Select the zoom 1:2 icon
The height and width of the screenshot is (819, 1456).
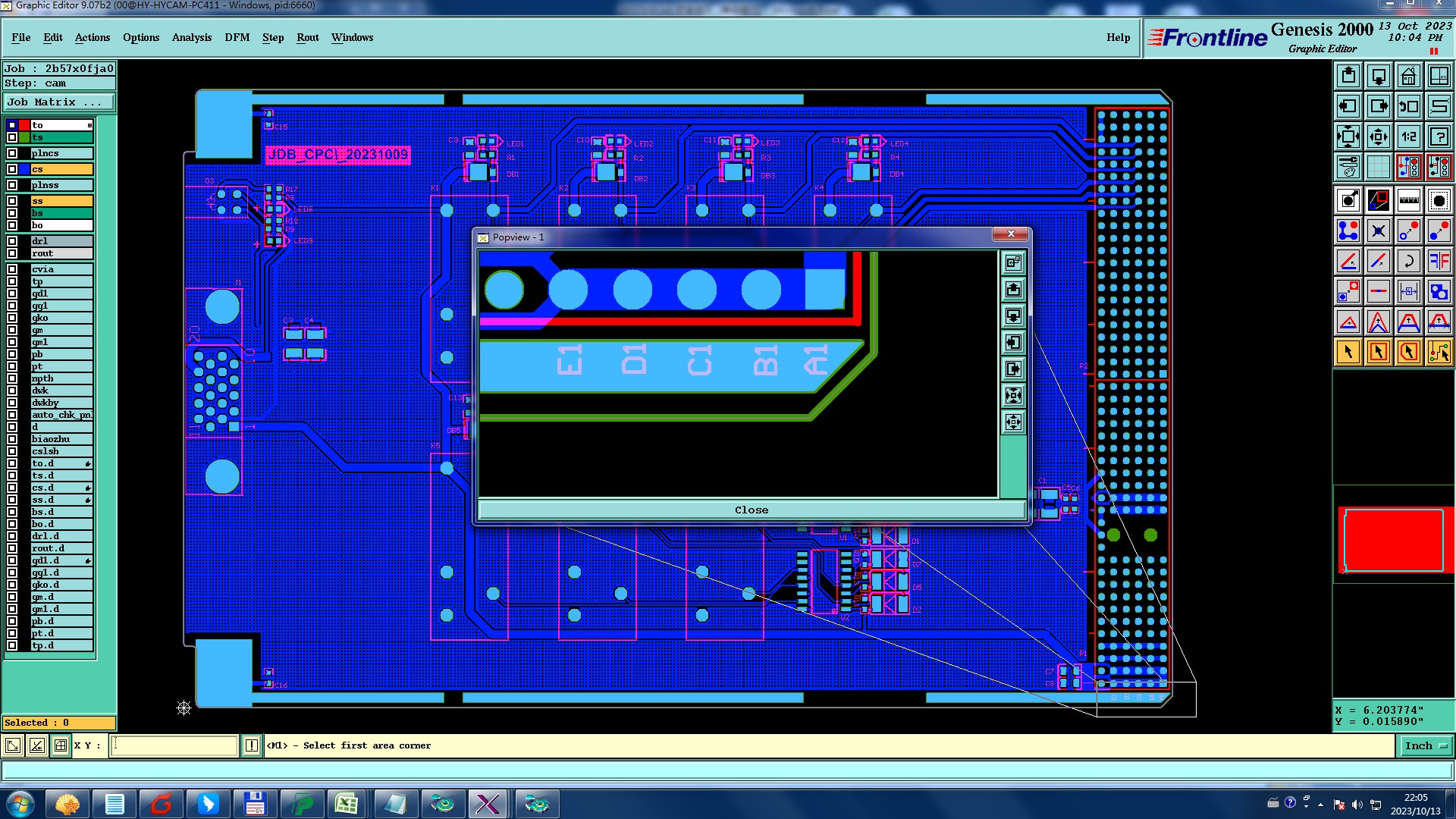[1408, 136]
